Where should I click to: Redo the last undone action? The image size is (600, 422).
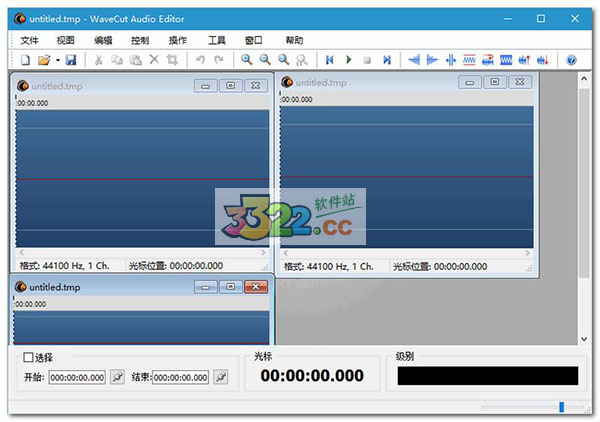(219, 60)
